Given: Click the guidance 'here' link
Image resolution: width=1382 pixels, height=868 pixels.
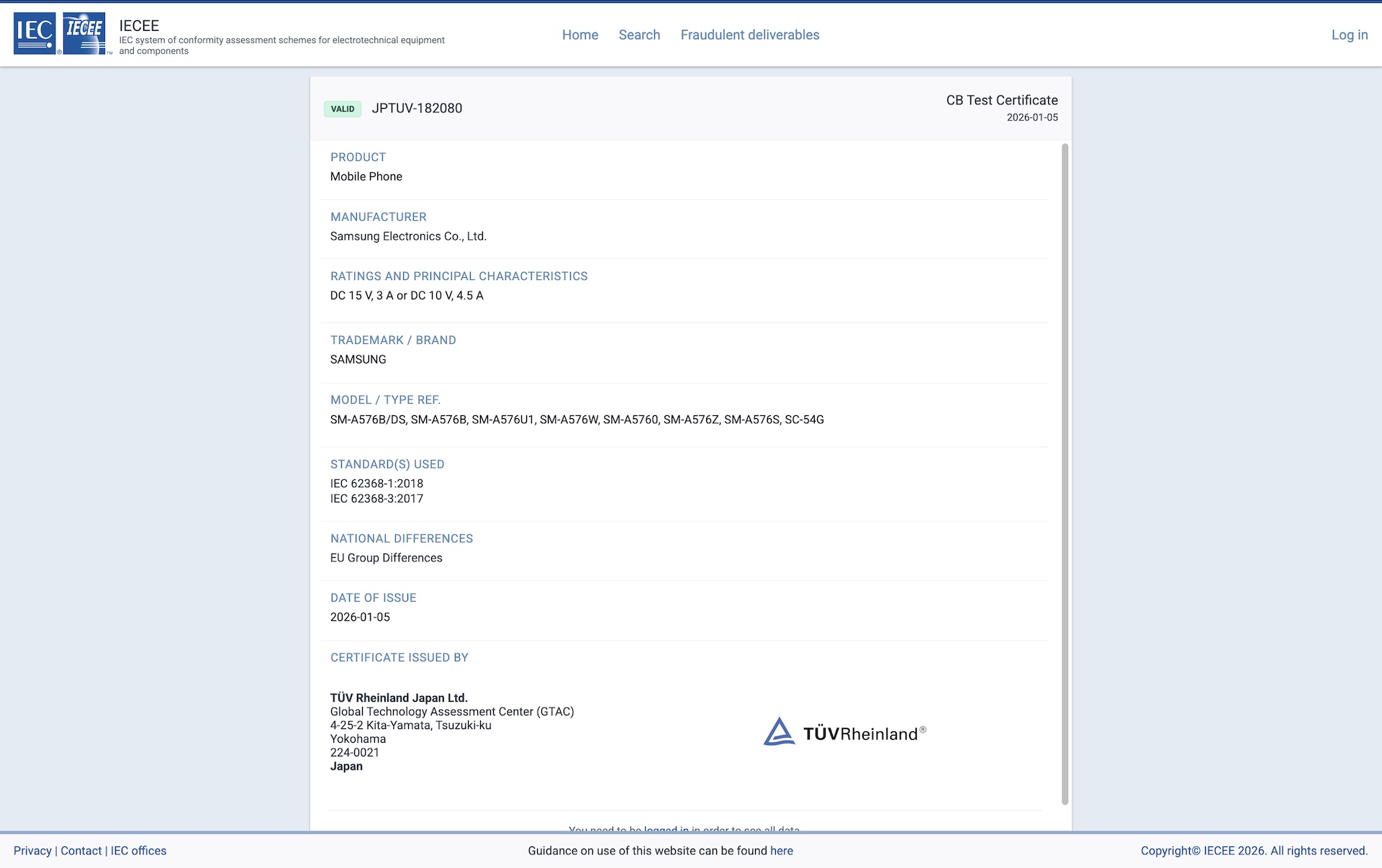Looking at the screenshot, I should [x=781, y=851].
